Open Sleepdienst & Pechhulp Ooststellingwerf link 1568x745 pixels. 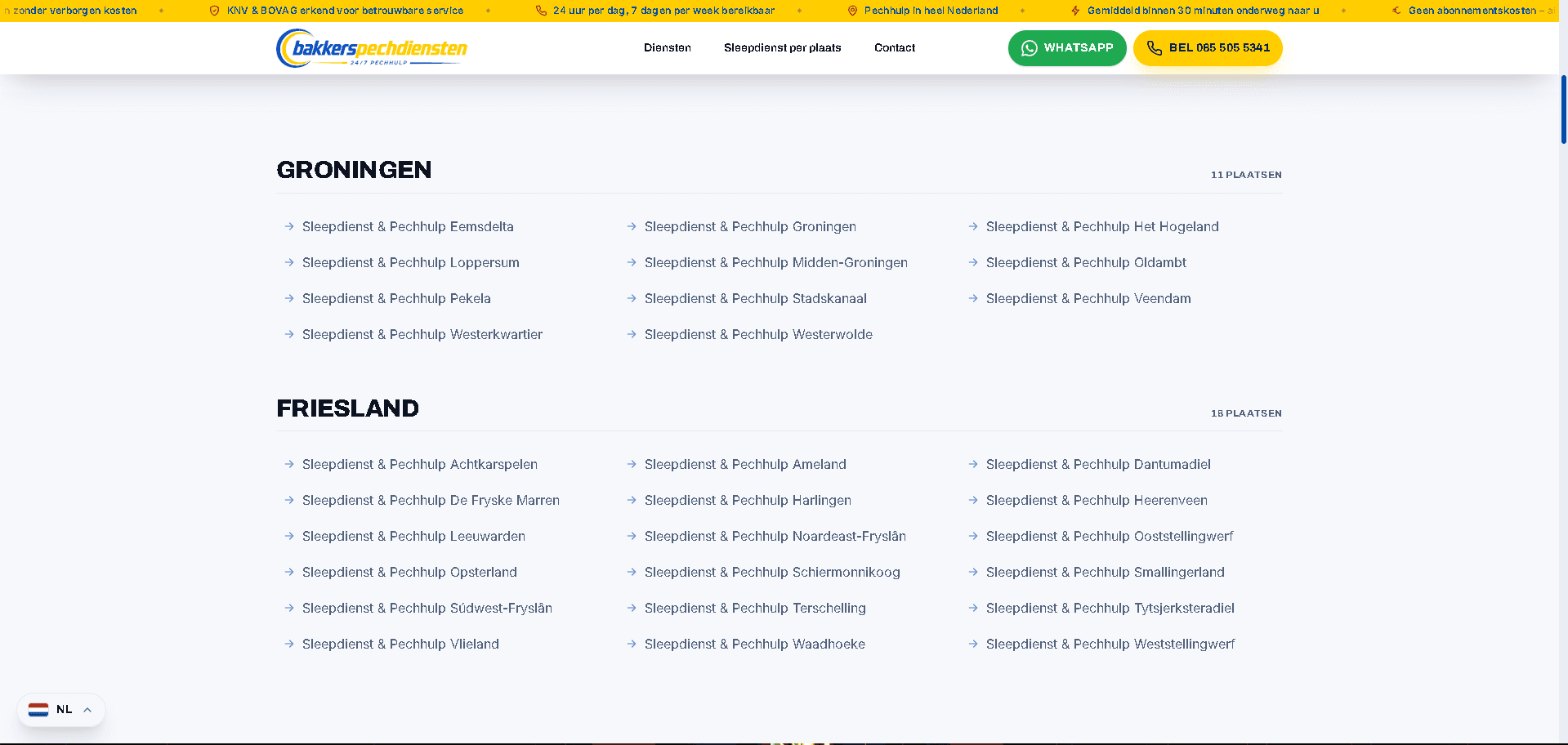pyautogui.click(x=1110, y=536)
